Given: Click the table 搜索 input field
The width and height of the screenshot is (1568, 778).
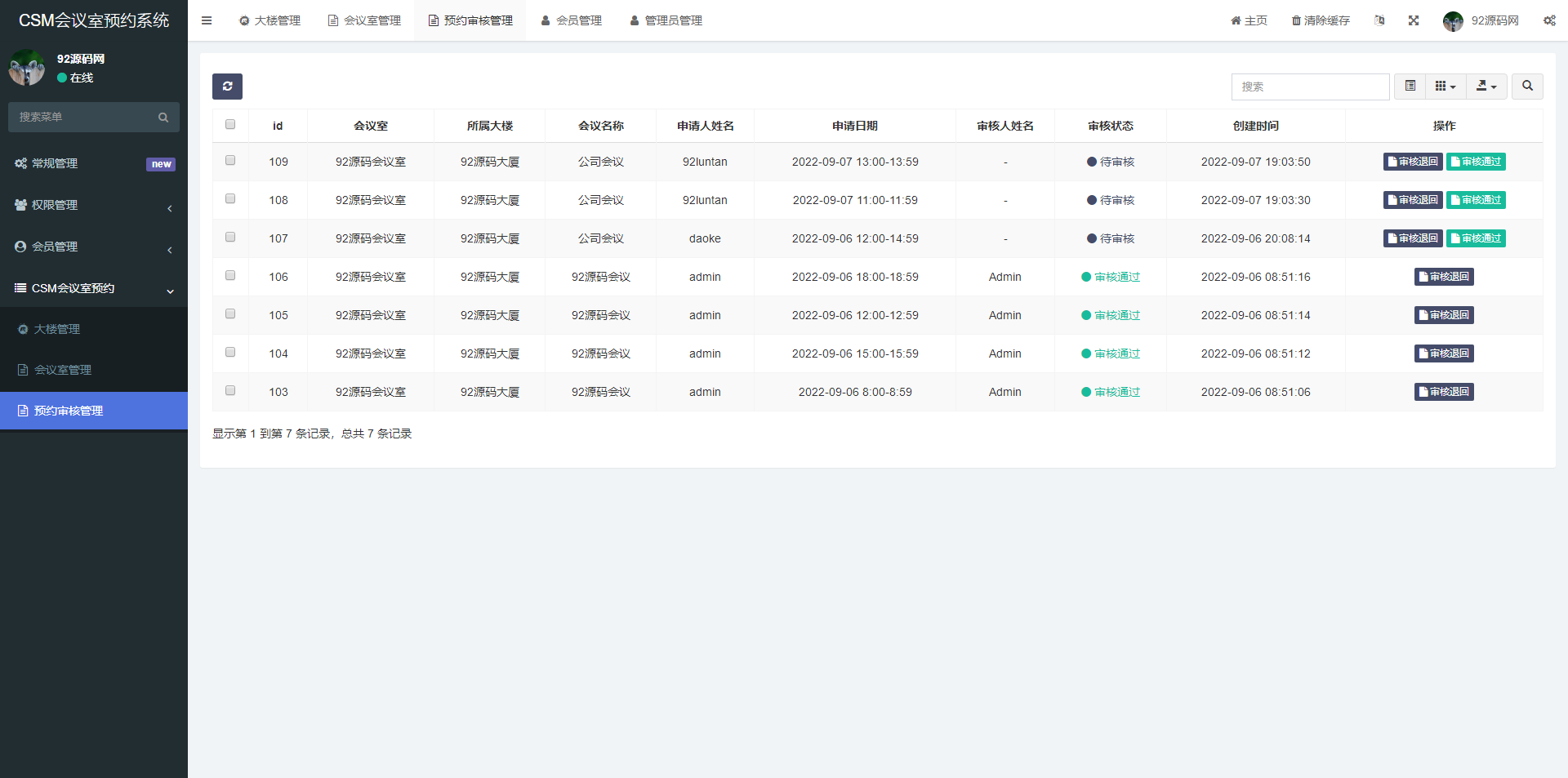Looking at the screenshot, I should coord(1309,87).
